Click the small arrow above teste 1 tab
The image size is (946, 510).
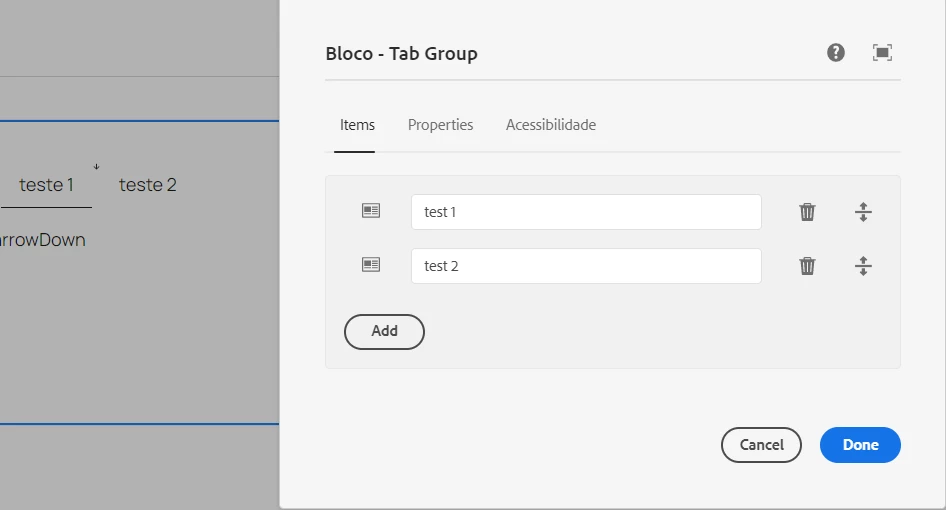(97, 166)
